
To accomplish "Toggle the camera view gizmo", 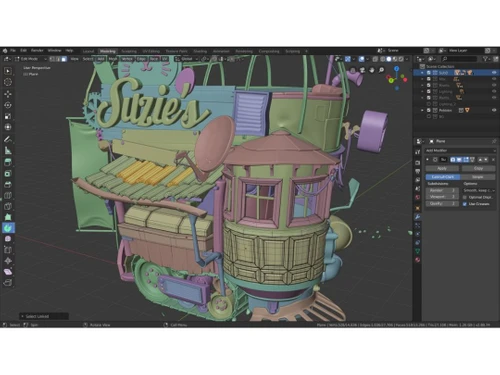I will (362, 70).
